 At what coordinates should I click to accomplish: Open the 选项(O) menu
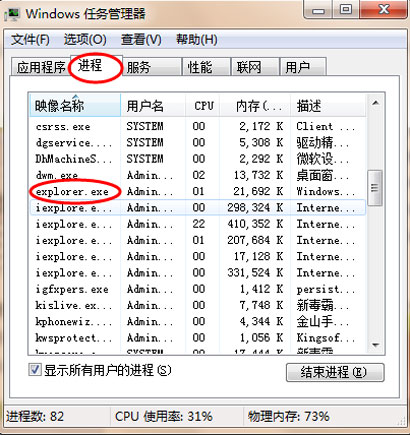pos(85,40)
